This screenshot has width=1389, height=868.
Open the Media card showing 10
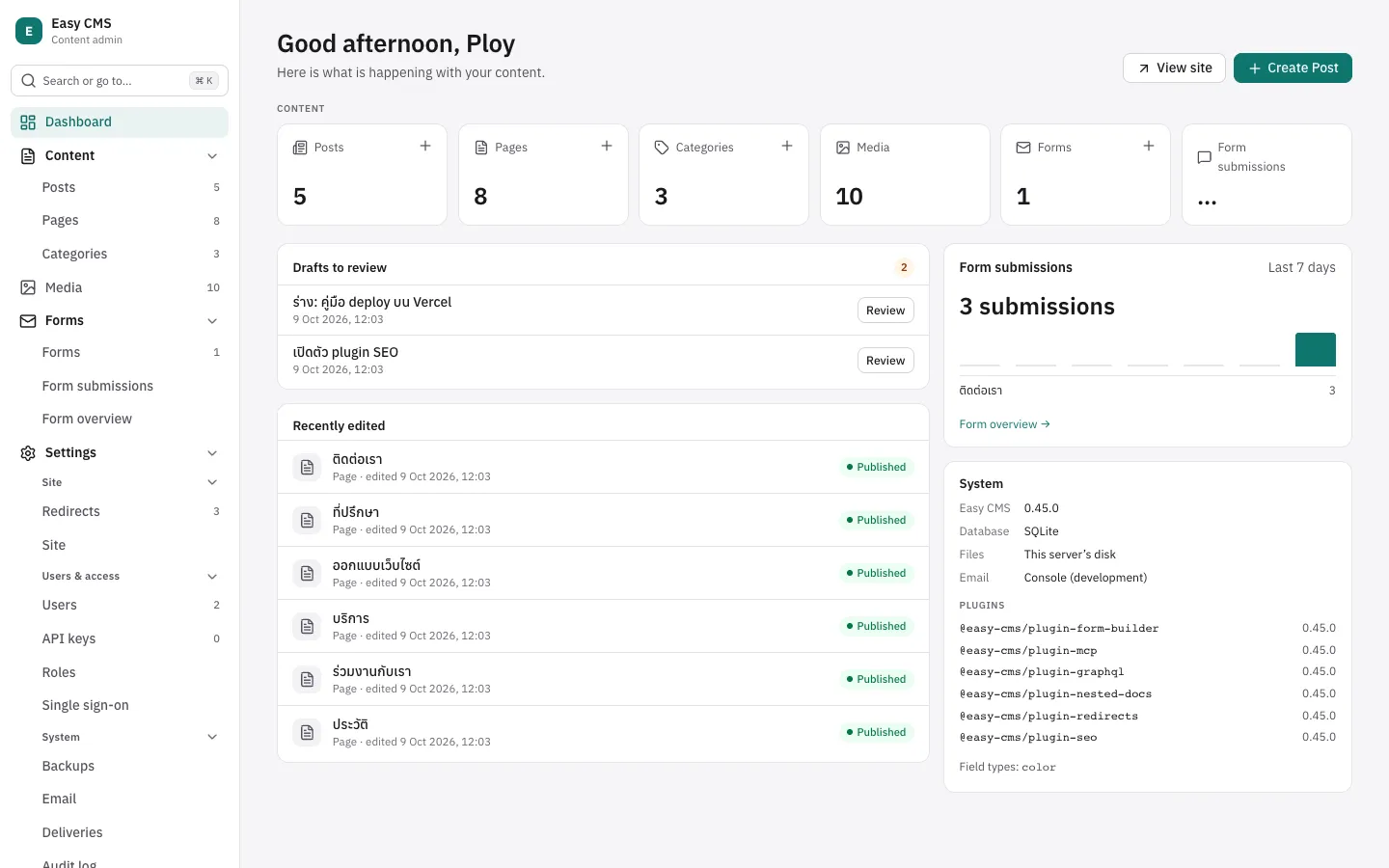tap(905, 175)
